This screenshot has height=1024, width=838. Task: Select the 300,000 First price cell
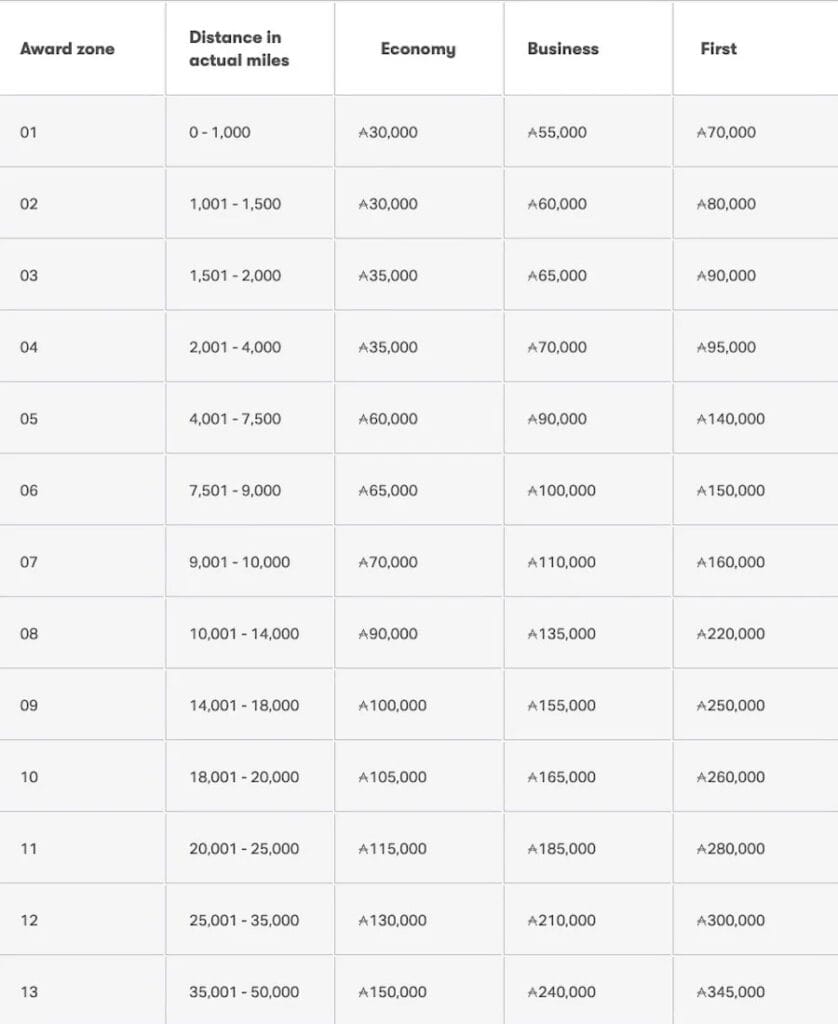(731, 921)
